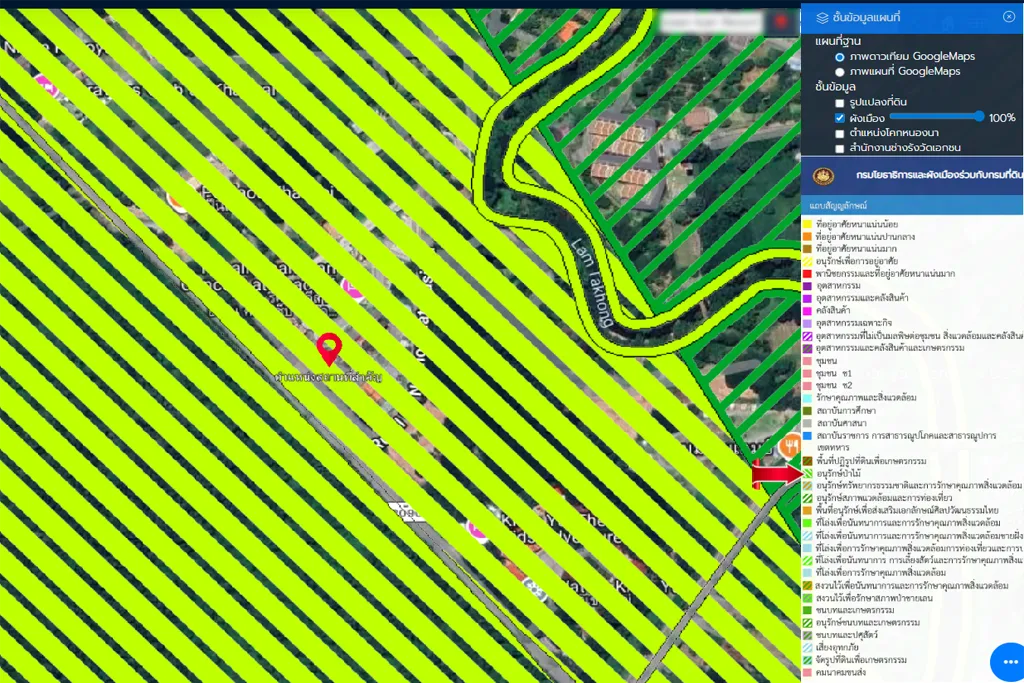Enable ตำแหน่งโคกหนองนา layer checkbox

point(840,133)
